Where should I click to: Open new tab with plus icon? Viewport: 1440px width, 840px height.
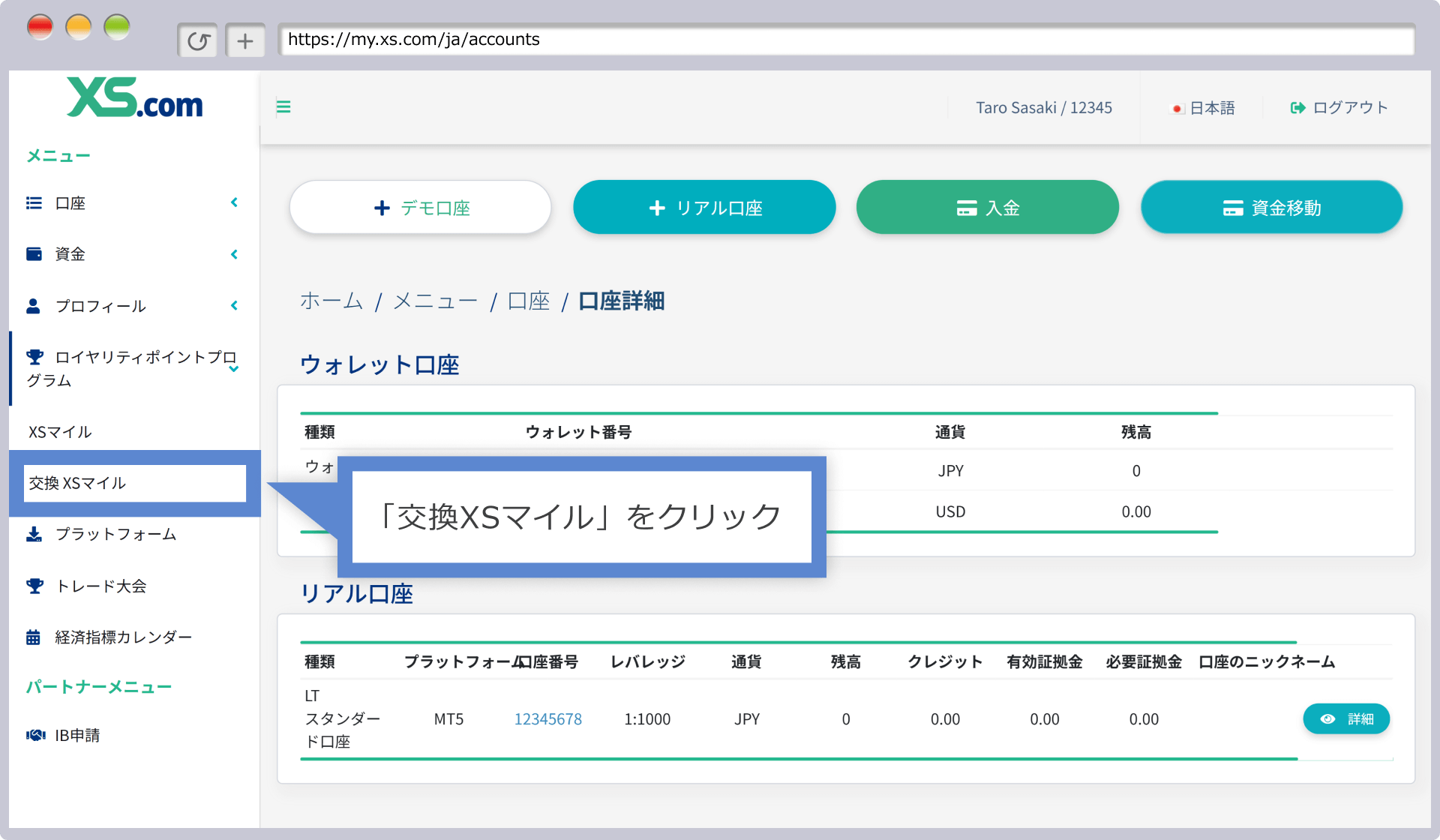[x=245, y=40]
